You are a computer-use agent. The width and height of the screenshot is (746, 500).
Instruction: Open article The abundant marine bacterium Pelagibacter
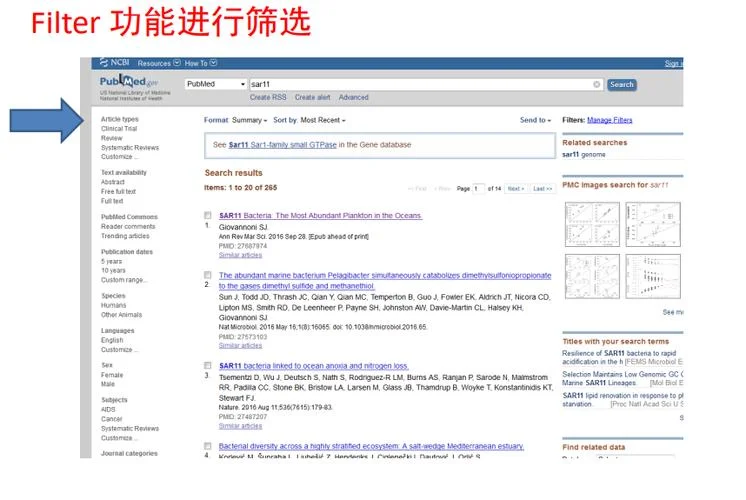[x=385, y=281]
